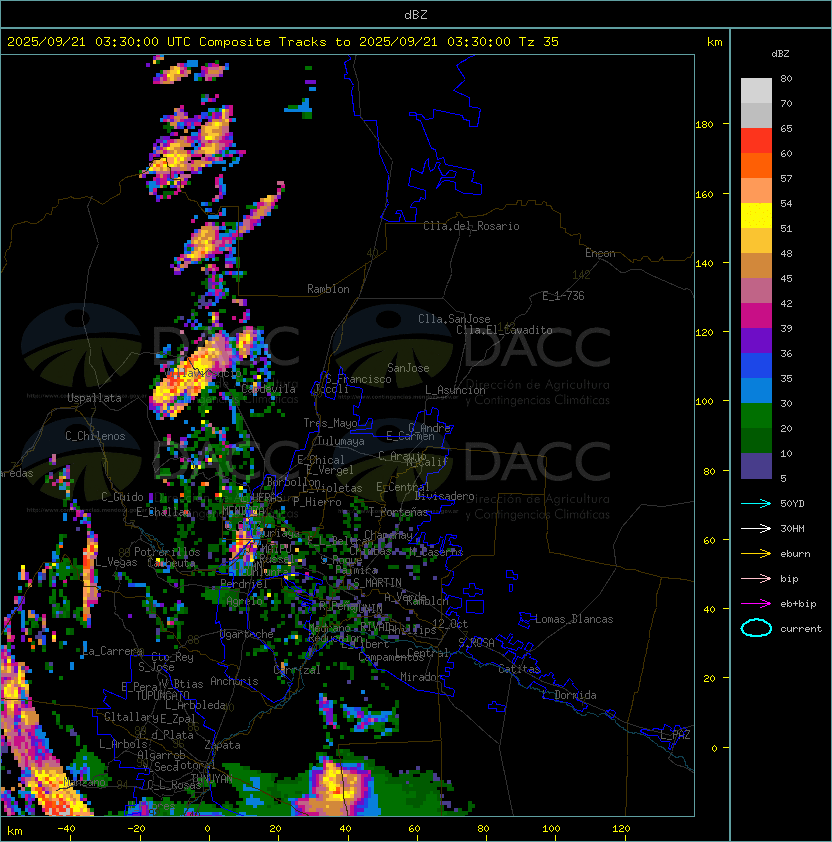Click the 'Clla.SanJose' map label
This screenshot has height=842, width=832.
[454, 319]
